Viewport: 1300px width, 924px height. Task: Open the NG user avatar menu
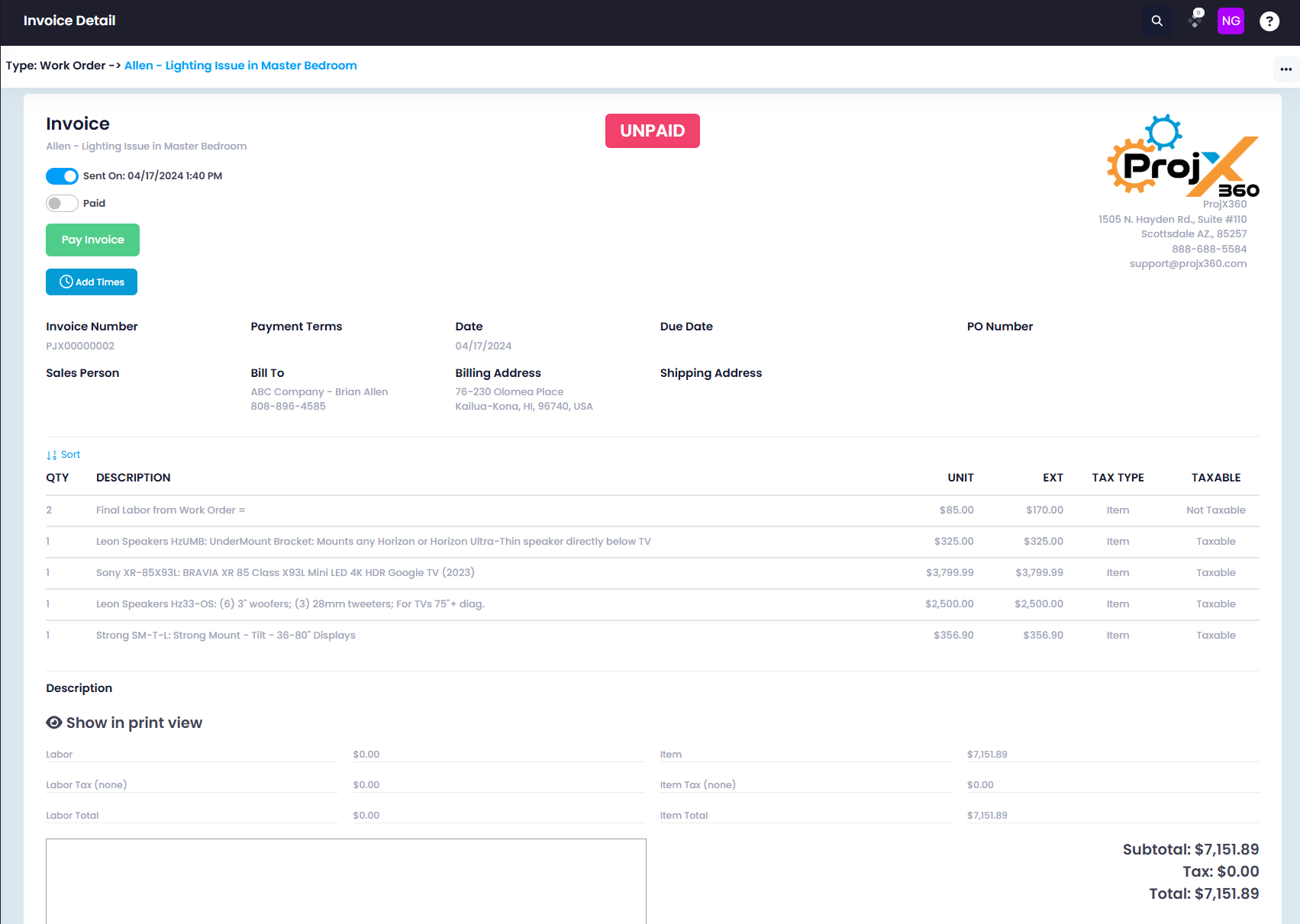(x=1231, y=21)
